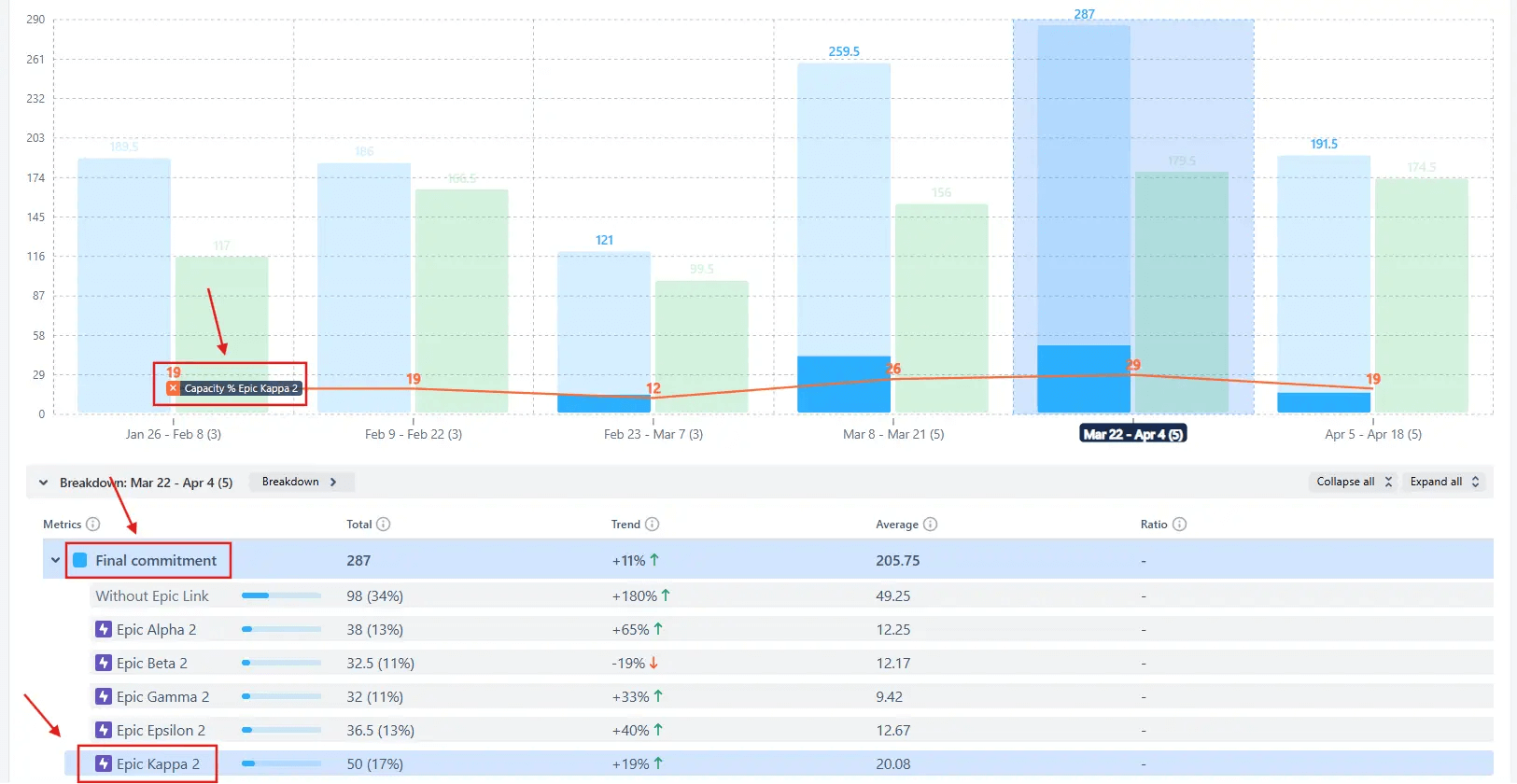1517x784 pixels.
Task: Click the Metrics column header text
Action: [x=63, y=525]
